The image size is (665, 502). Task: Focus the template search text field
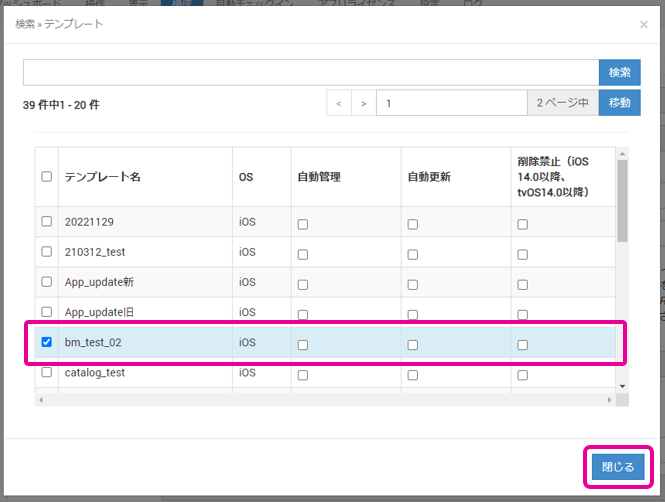310,73
